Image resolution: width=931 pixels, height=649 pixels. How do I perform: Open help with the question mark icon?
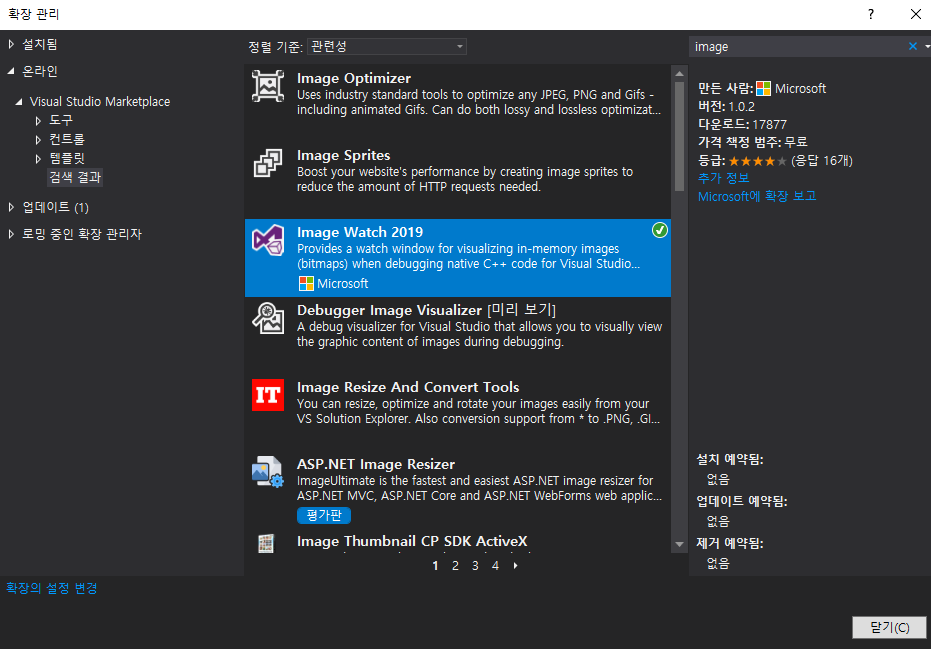pyautogui.click(x=870, y=14)
